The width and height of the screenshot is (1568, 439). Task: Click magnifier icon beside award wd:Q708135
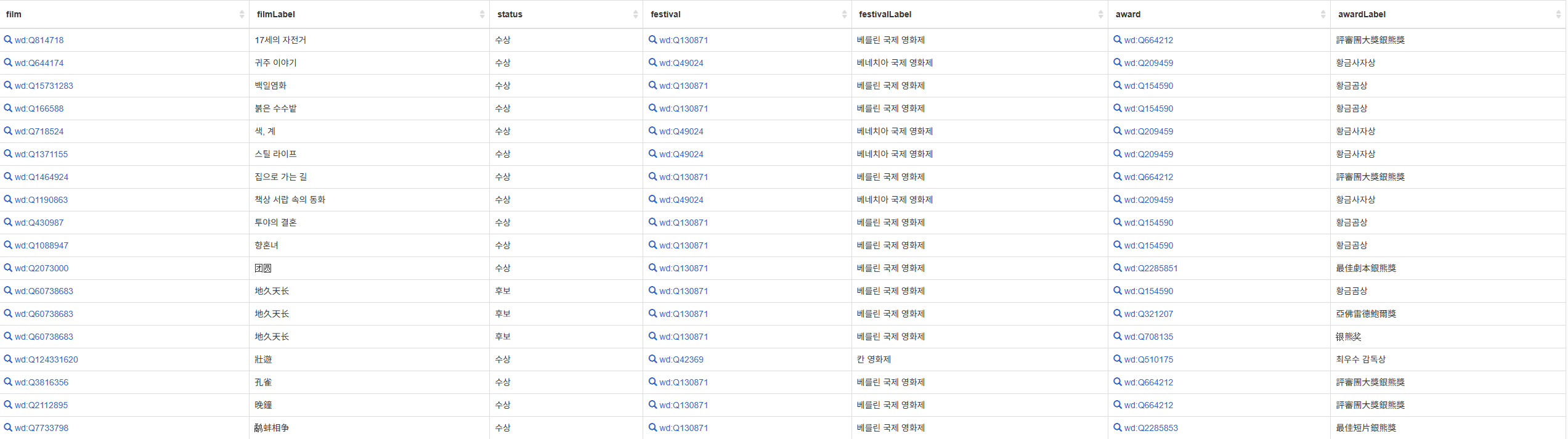(x=1117, y=336)
